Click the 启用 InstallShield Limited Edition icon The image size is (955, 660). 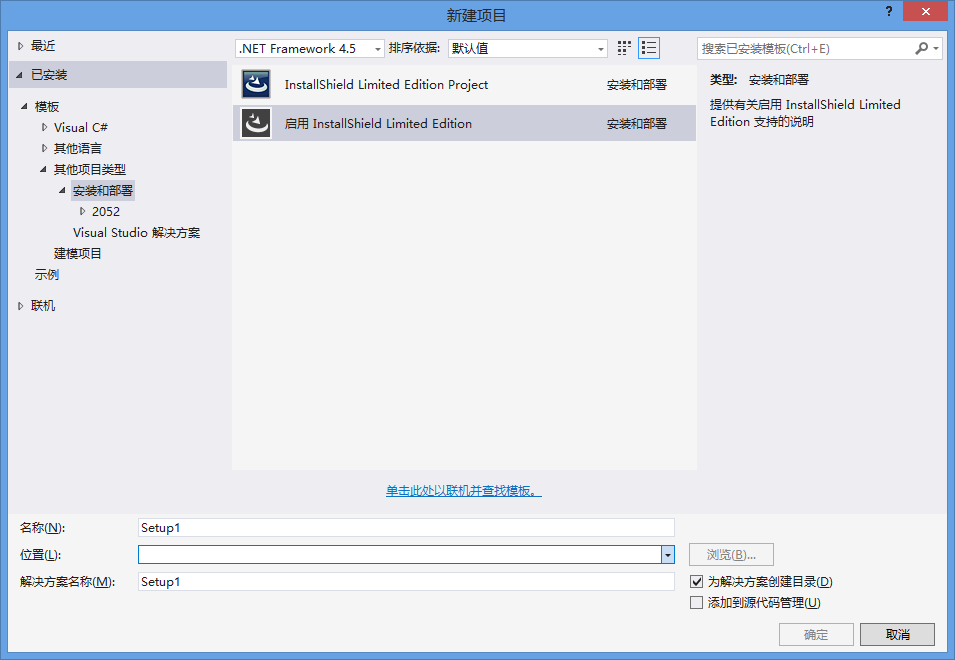tap(257, 124)
